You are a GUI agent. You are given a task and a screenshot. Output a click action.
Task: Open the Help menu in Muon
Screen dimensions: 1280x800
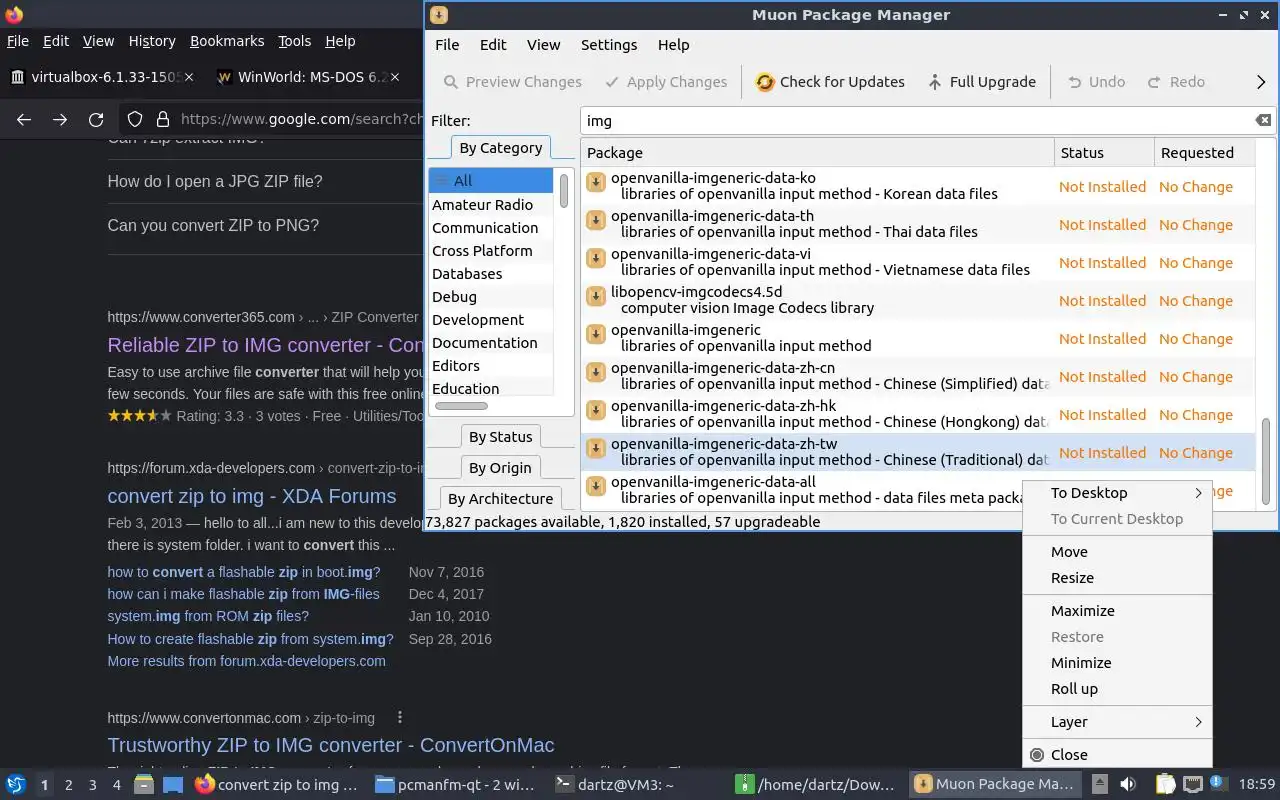(673, 45)
